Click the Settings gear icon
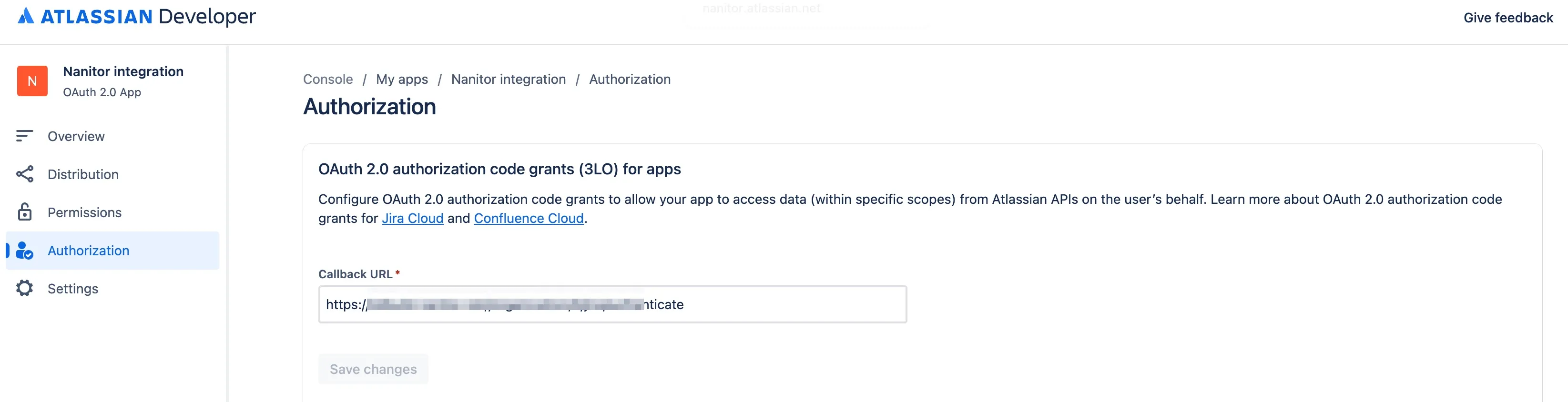This screenshot has height=402, width=1568. 24,288
